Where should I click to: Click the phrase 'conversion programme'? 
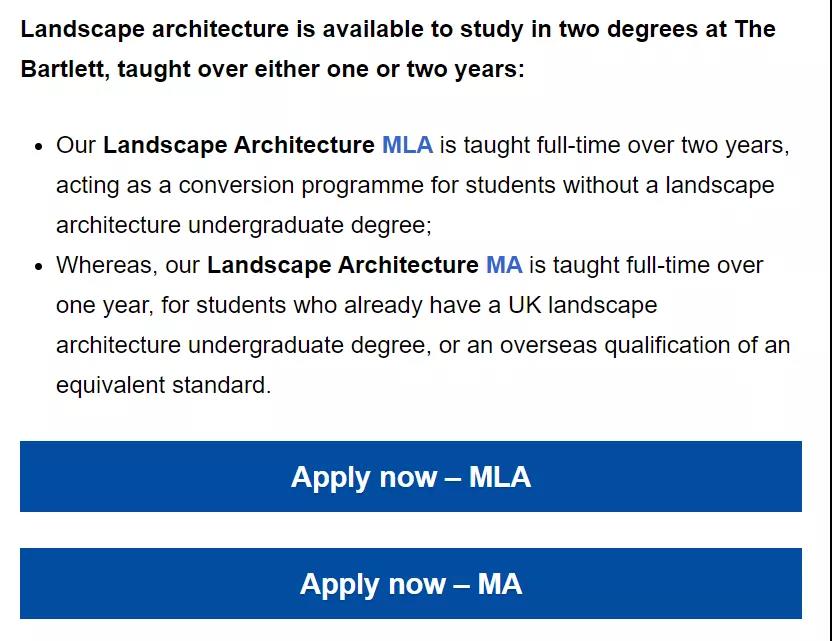point(301,186)
